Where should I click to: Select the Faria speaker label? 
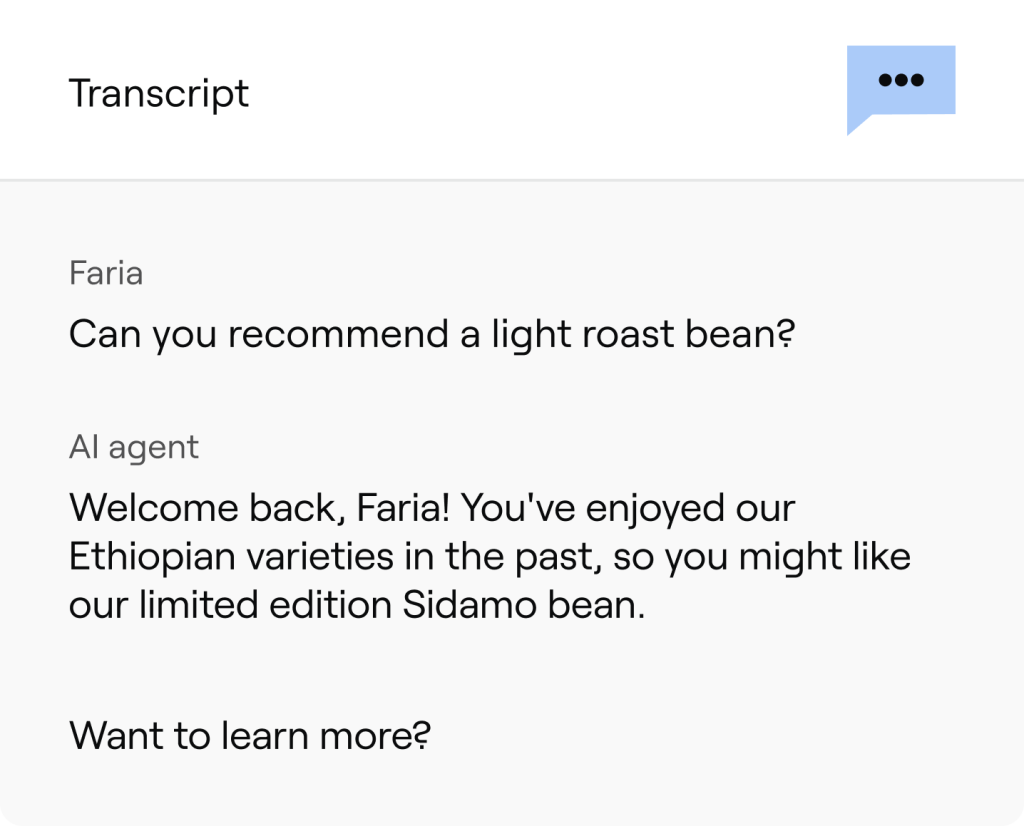(104, 272)
